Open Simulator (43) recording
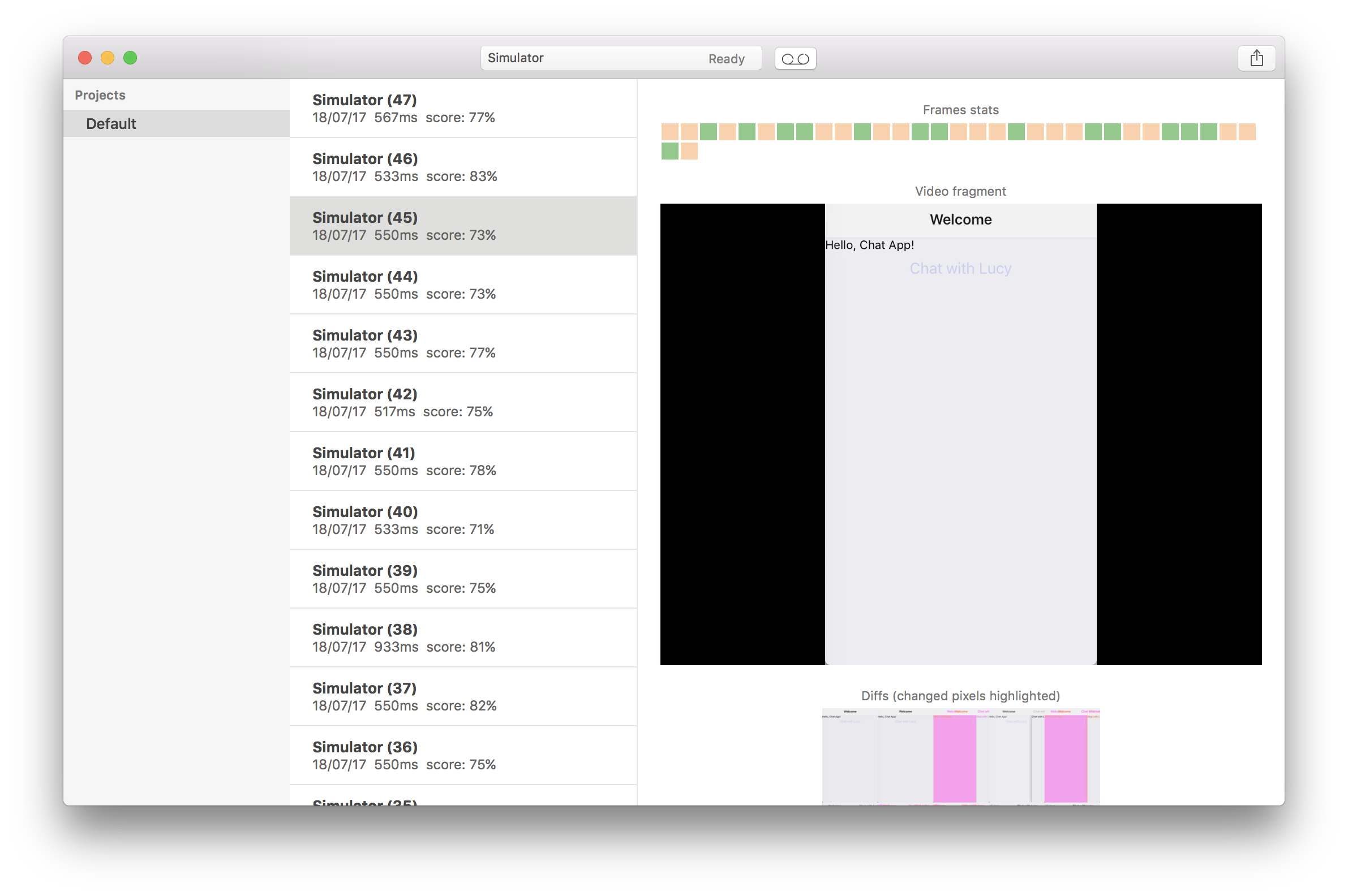 [463, 343]
